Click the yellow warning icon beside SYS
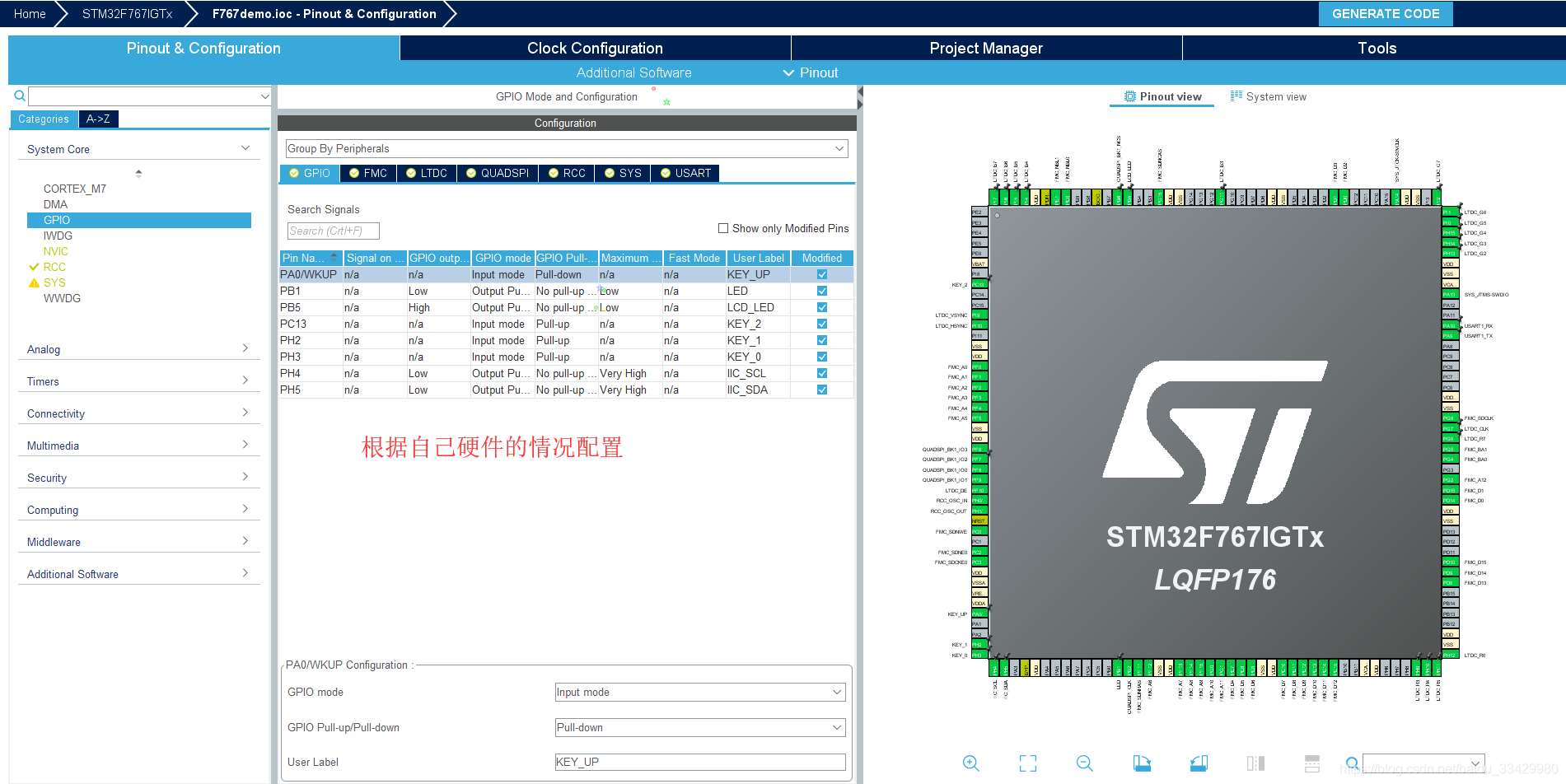The height and width of the screenshot is (784, 1566). pos(34,282)
